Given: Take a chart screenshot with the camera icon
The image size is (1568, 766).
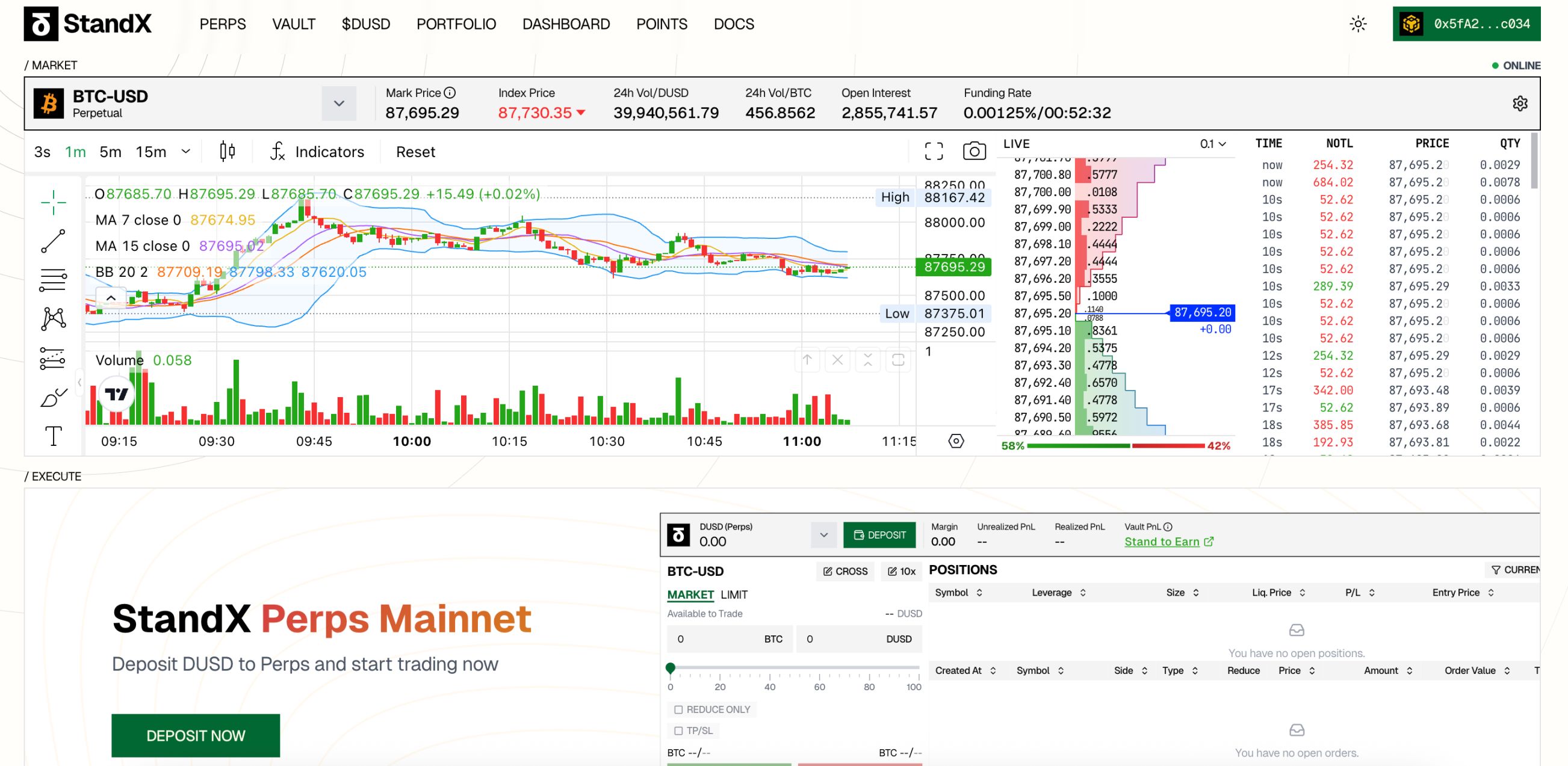Looking at the screenshot, I should [x=974, y=151].
